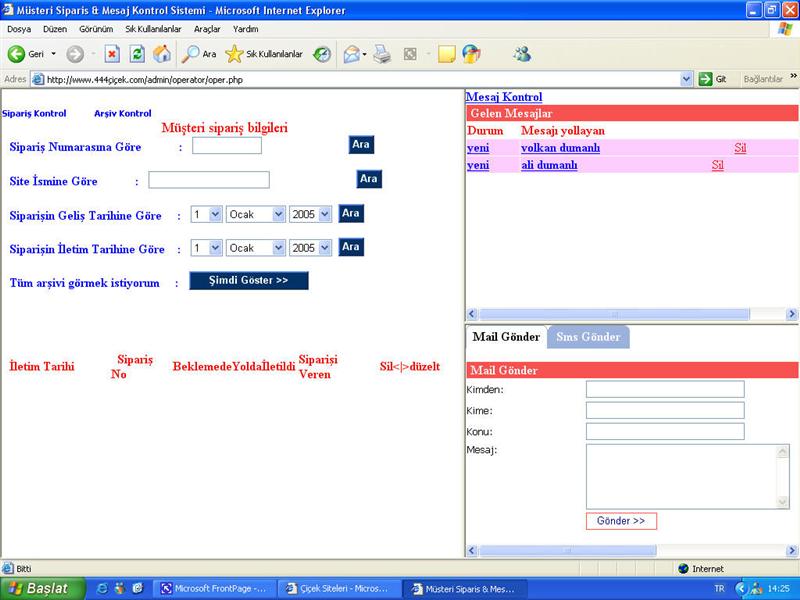Click the order number input field
This screenshot has width=800, height=600.
tap(227, 146)
